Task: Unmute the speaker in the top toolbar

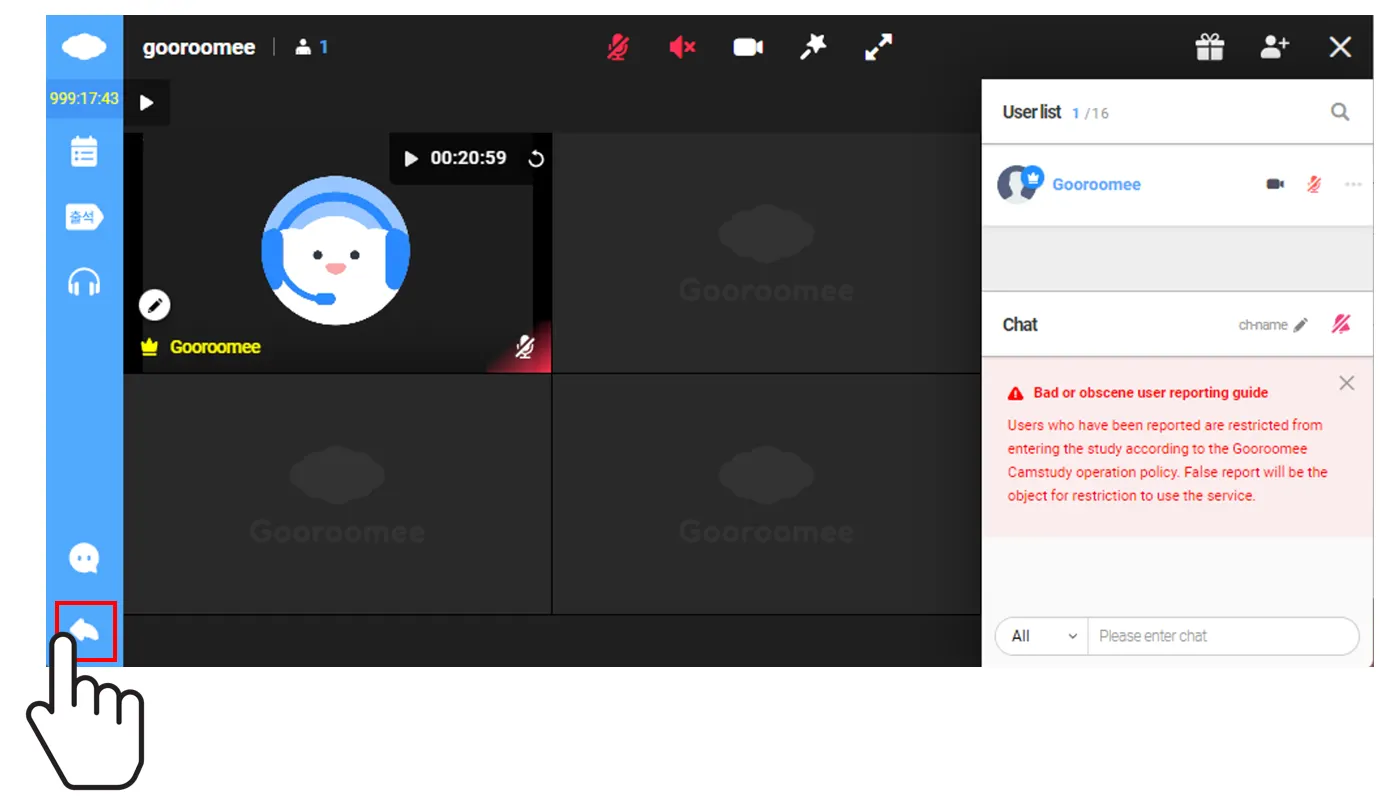Action: (x=682, y=47)
